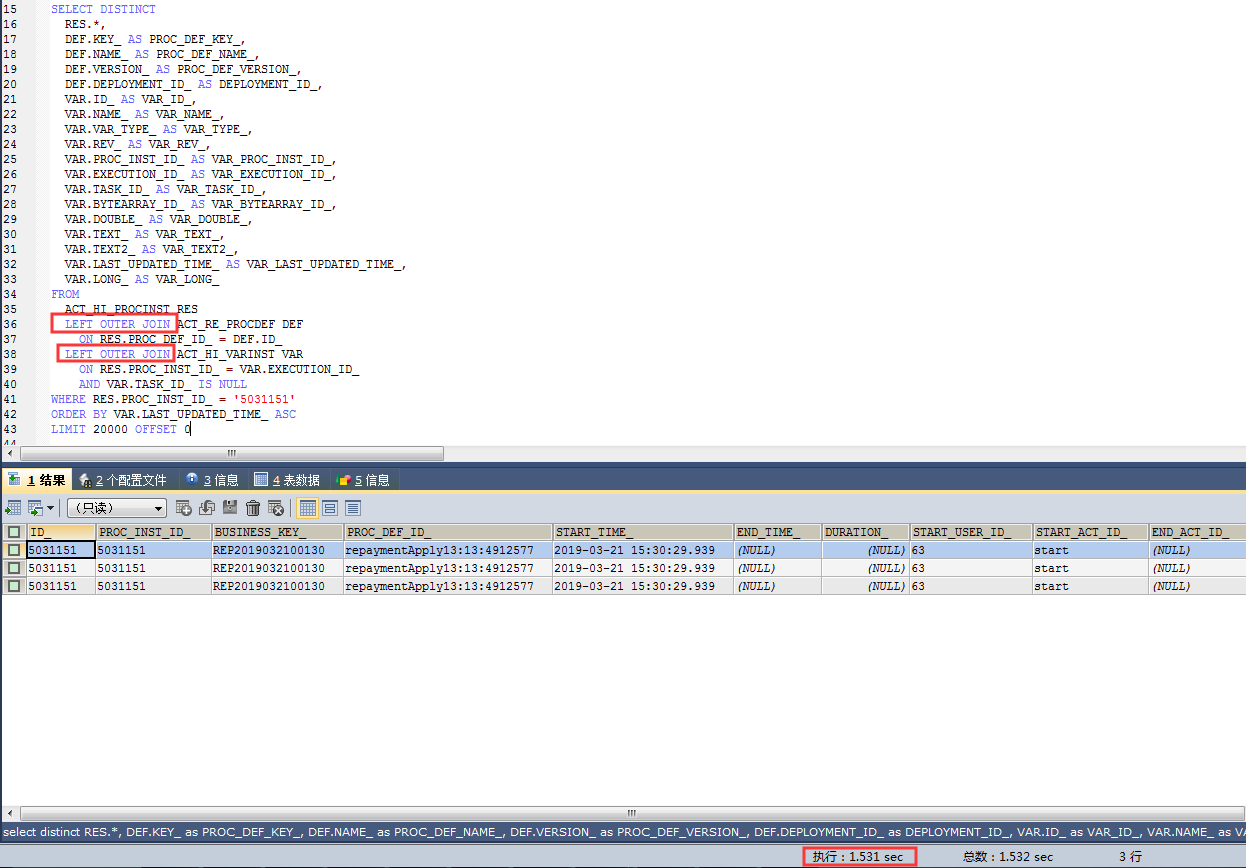The width and height of the screenshot is (1246, 868).
Task: Save changes to the result set
Action: click(x=229, y=508)
